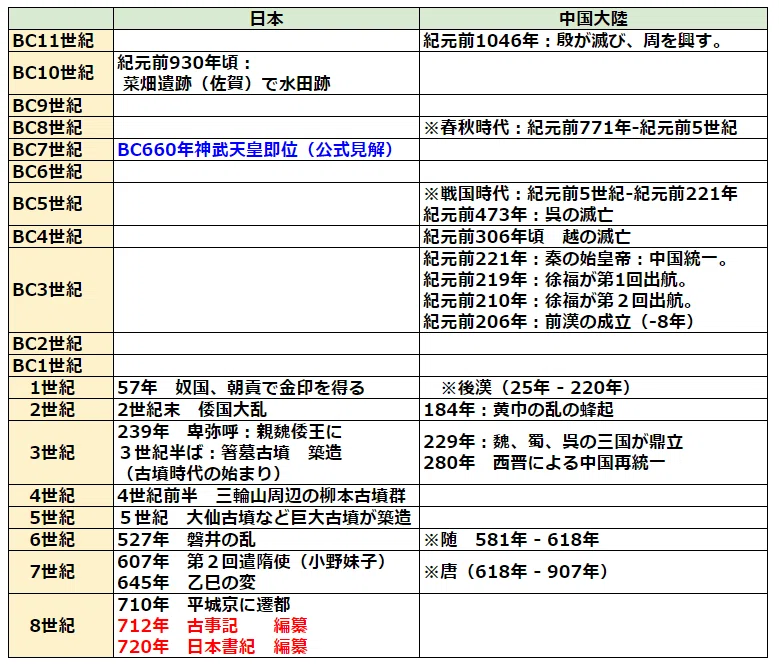
Task: Click red 720年 日本書紀 編纂 line
Action: (213, 647)
